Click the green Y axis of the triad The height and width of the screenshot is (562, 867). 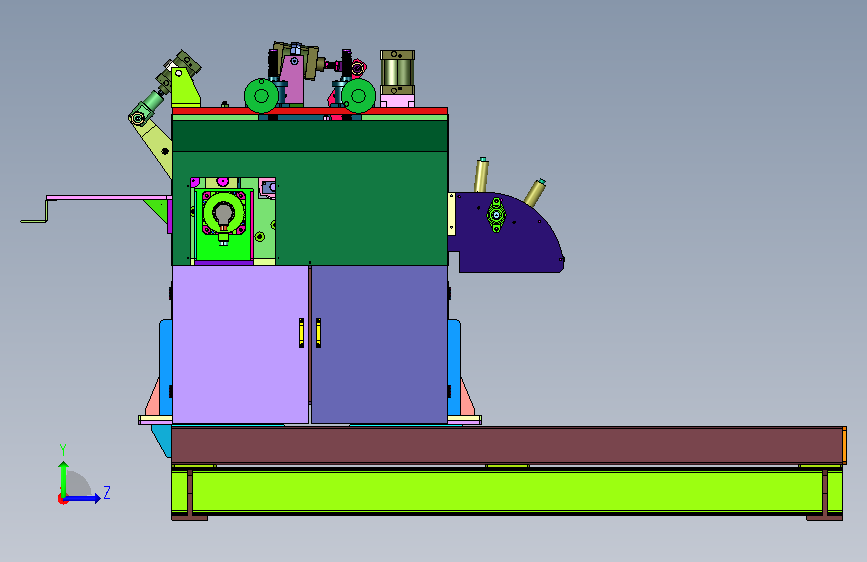(x=64, y=479)
